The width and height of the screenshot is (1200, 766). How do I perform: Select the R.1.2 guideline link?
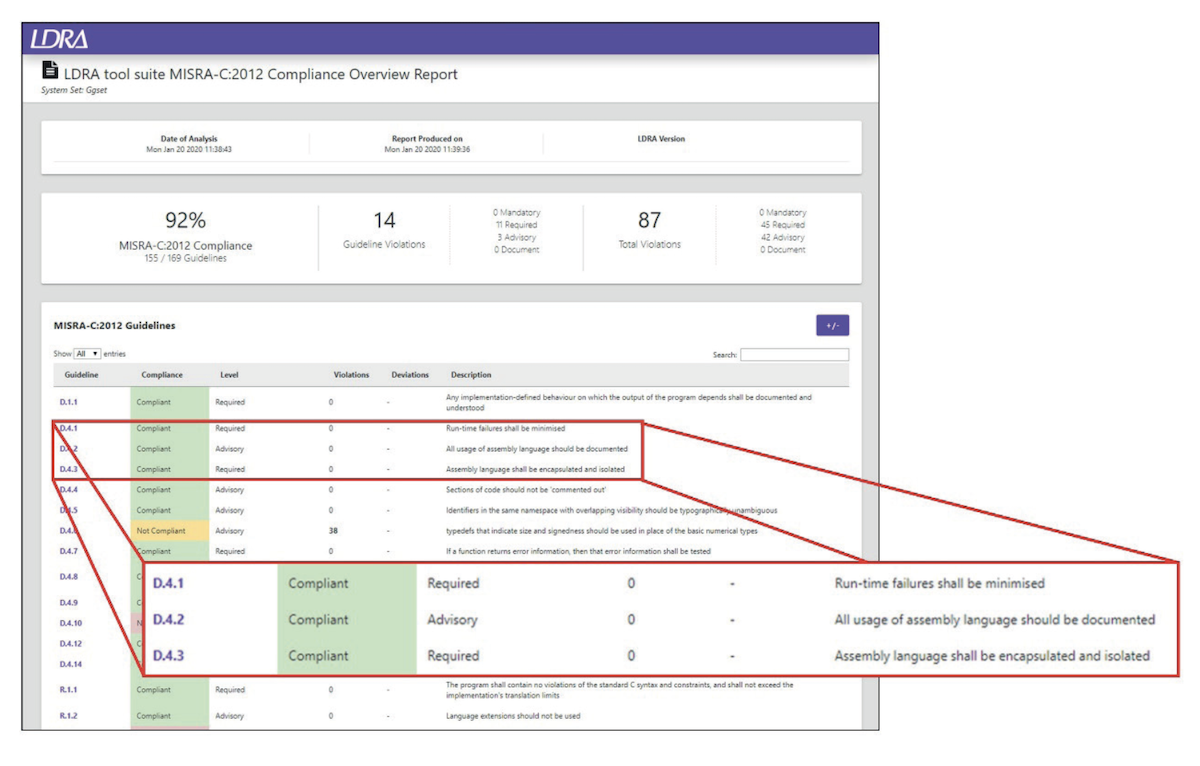(69, 716)
